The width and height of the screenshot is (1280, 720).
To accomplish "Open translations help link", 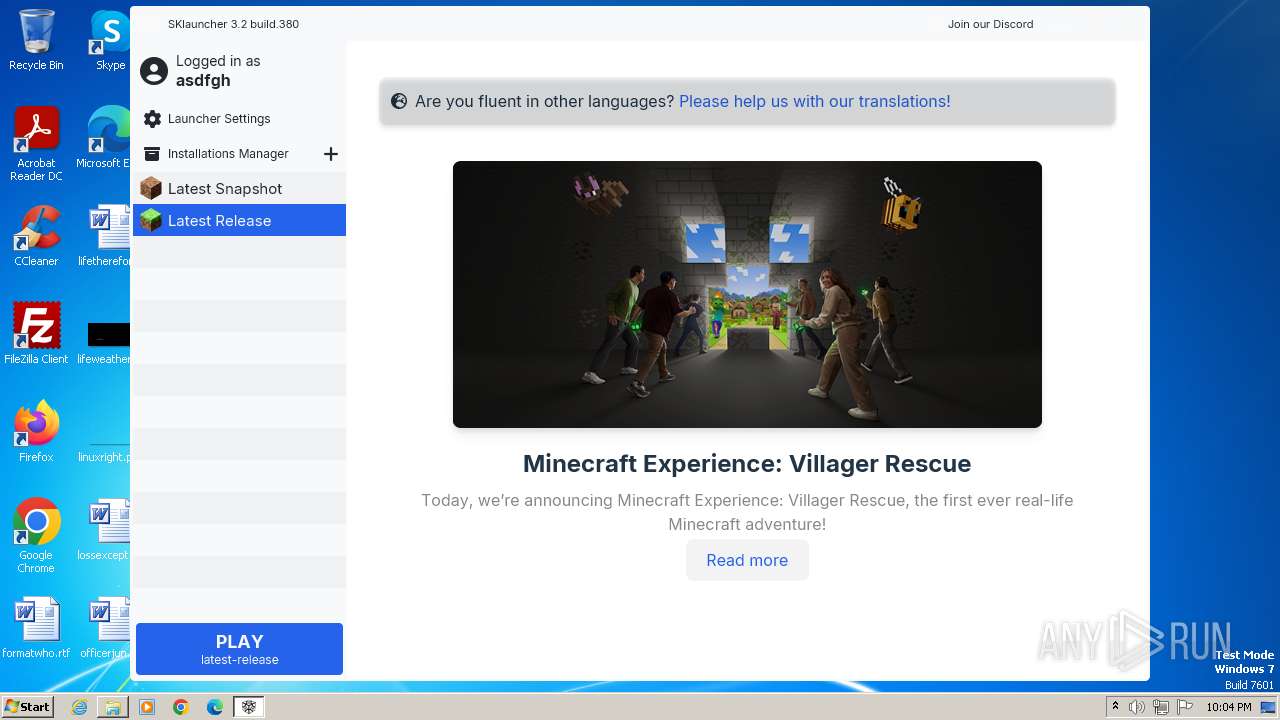I will point(815,101).
